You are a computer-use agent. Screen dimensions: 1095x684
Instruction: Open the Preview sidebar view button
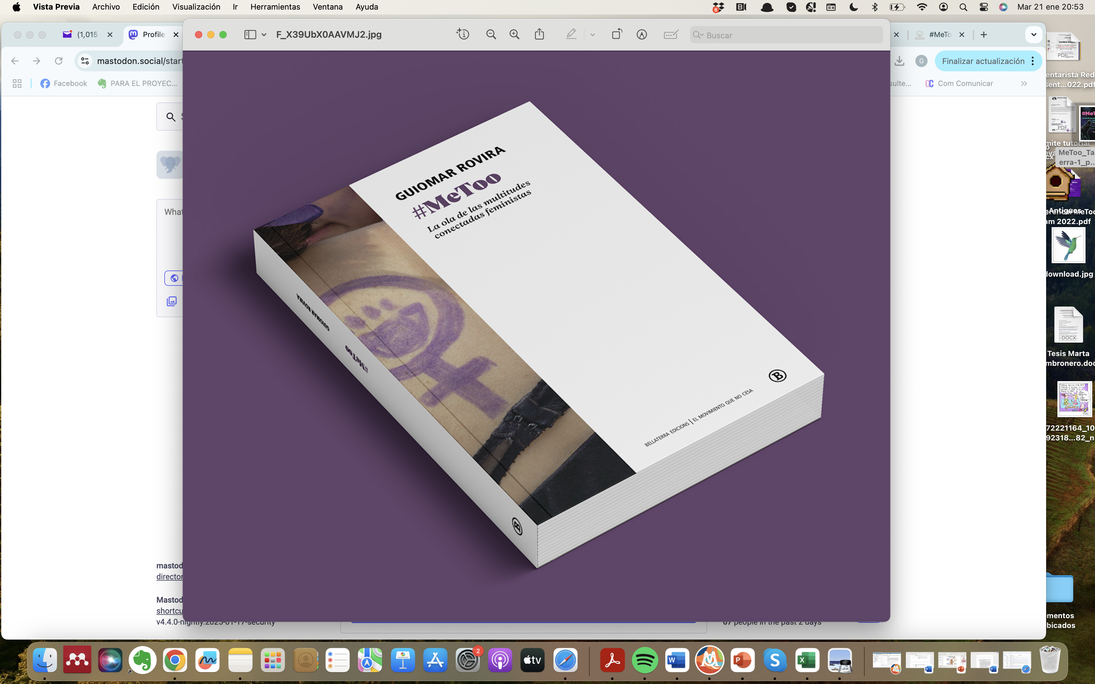tap(249, 34)
